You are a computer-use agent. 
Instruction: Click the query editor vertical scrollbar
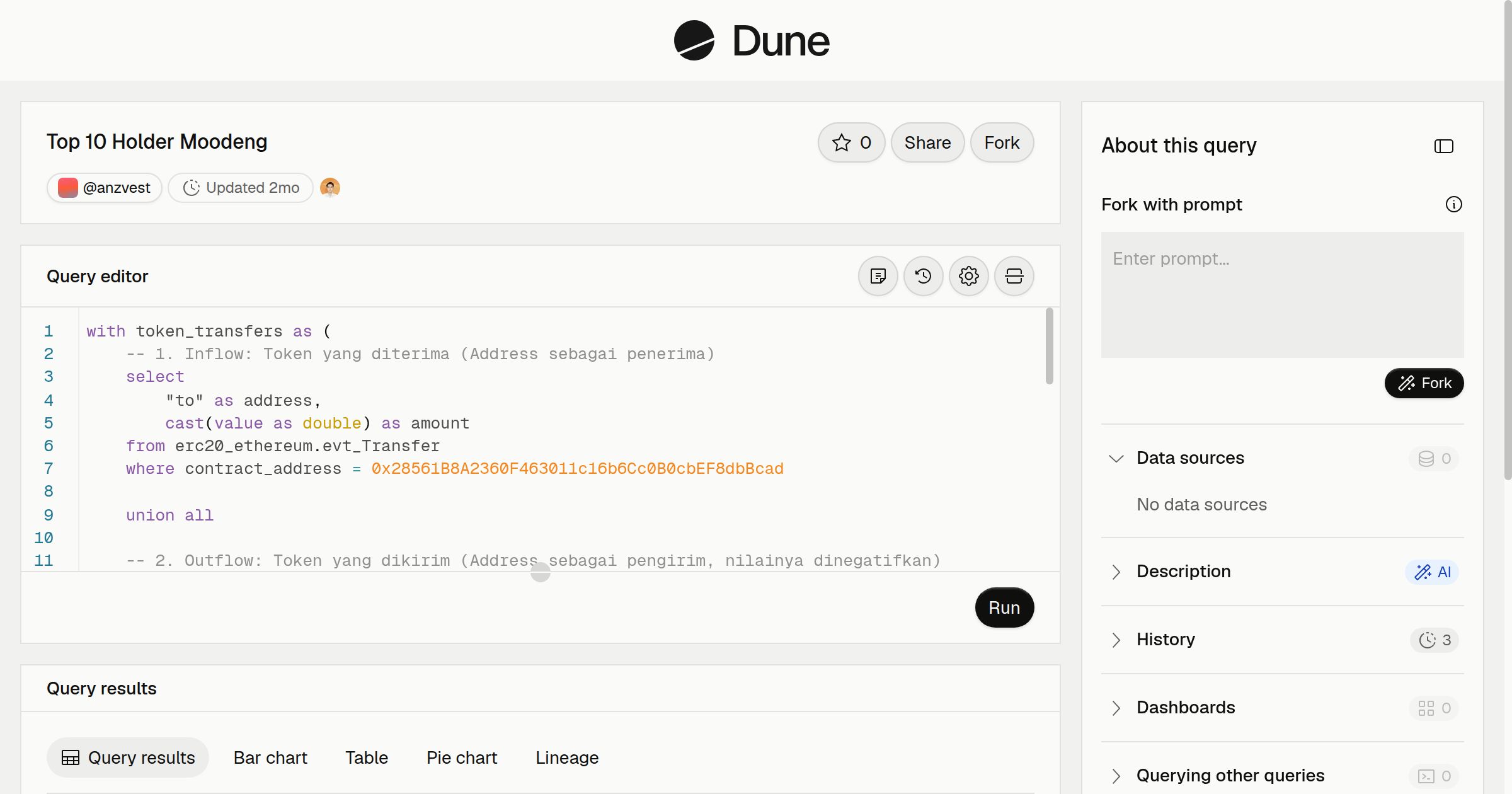click(x=1049, y=346)
